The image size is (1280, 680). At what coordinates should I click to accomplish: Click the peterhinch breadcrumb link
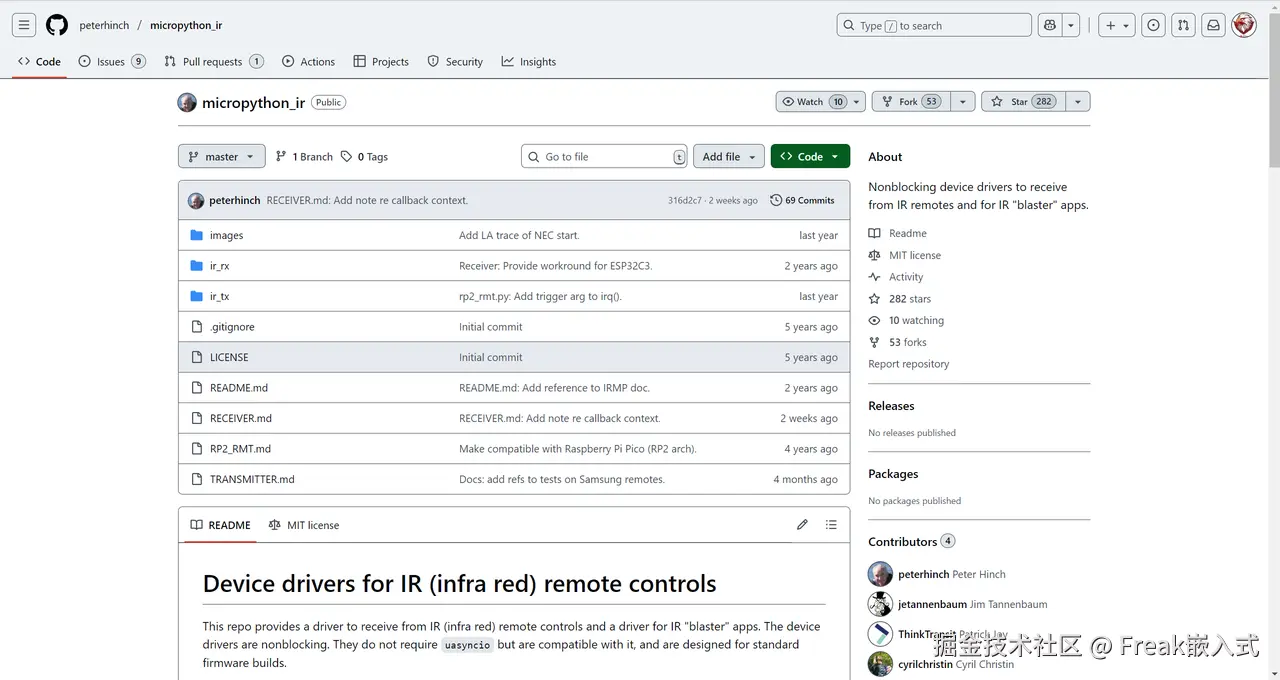104,25
